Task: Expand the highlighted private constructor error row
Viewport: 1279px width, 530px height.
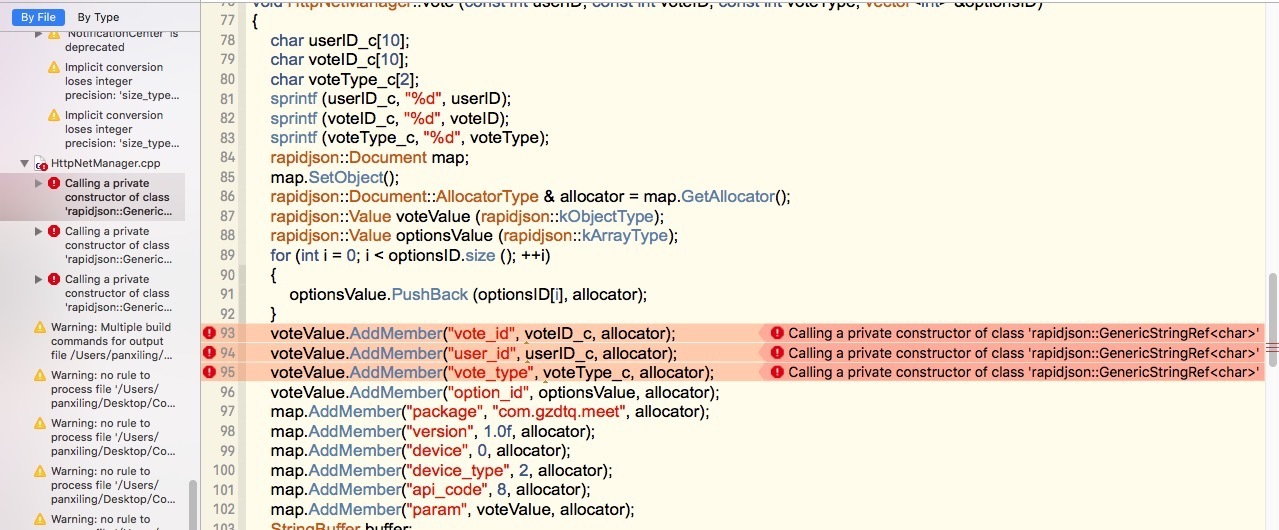Action: click(x=39, y=183)
